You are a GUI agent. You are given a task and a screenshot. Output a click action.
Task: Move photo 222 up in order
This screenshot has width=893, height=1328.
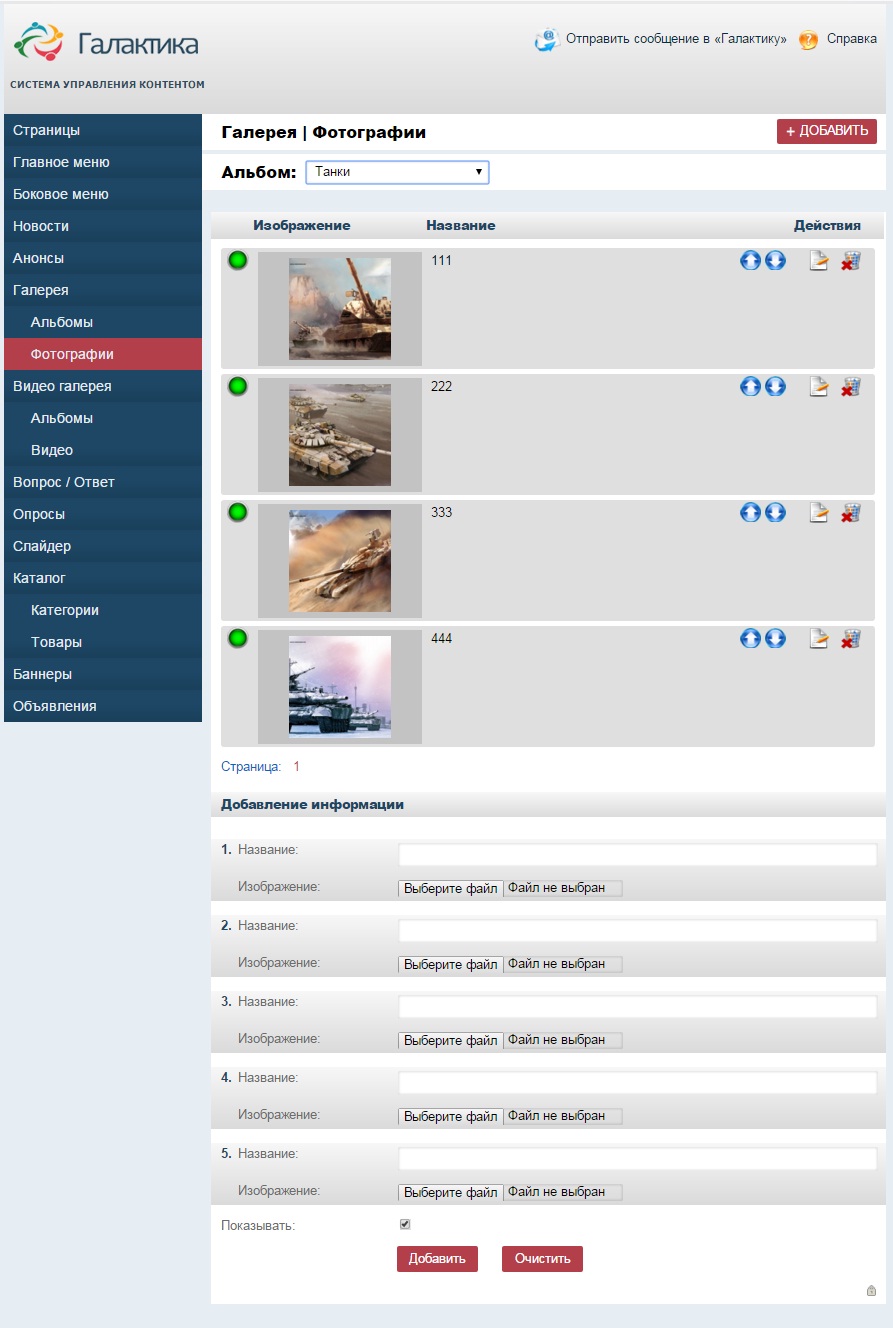coord(750,387)
